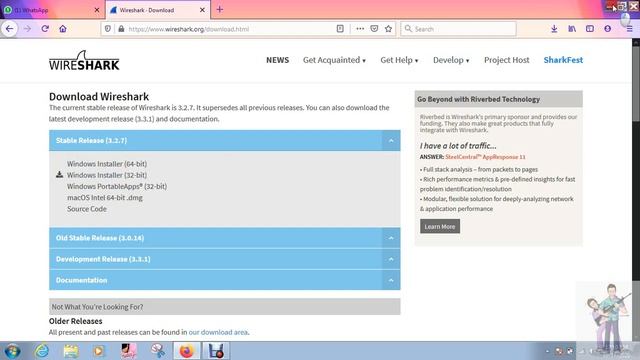
Task: Show site security padlock info
Action: (x=121, y=29)
